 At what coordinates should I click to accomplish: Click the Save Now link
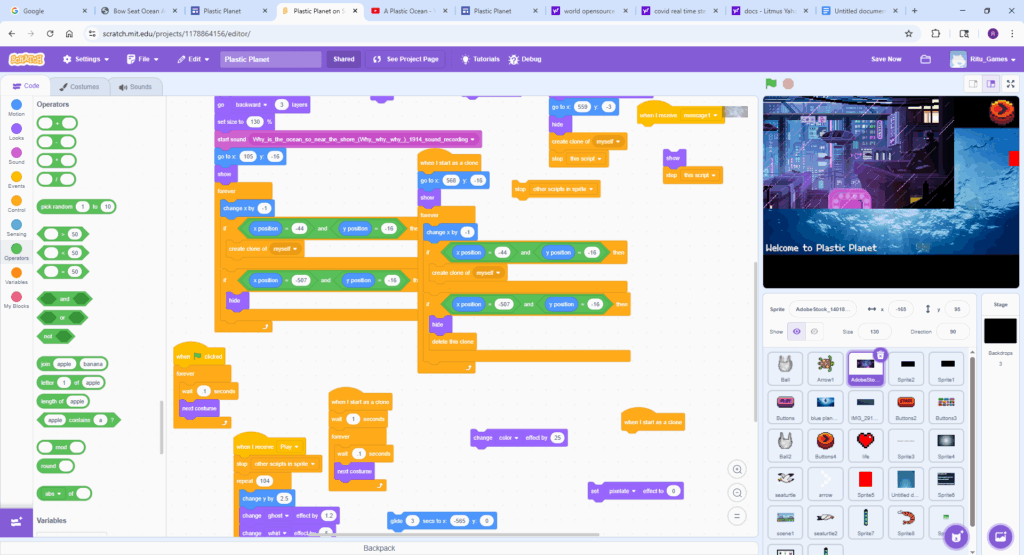[885, 59]
